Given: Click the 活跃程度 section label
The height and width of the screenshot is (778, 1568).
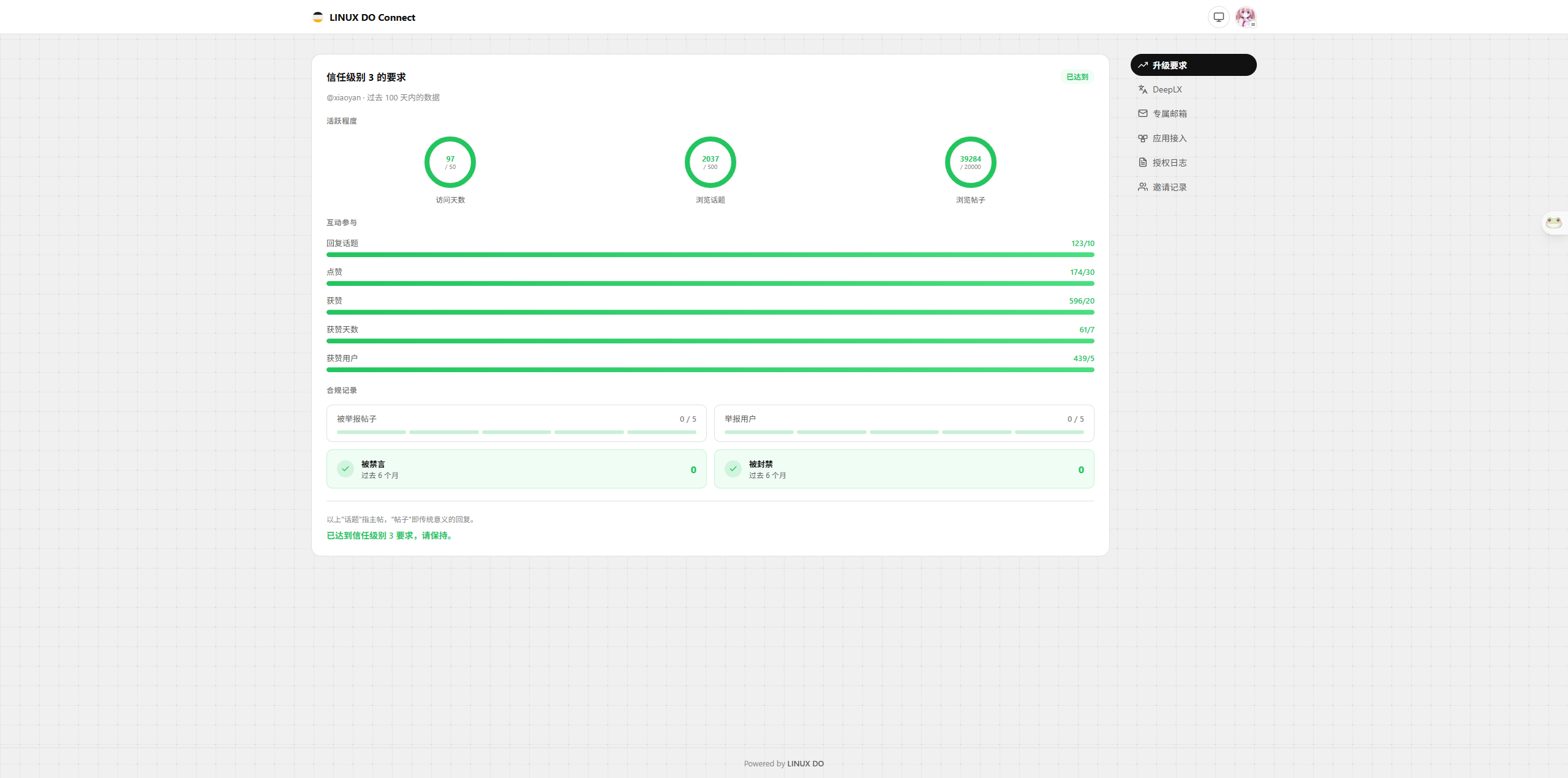Looking at the screenshot, I should 342,121.
